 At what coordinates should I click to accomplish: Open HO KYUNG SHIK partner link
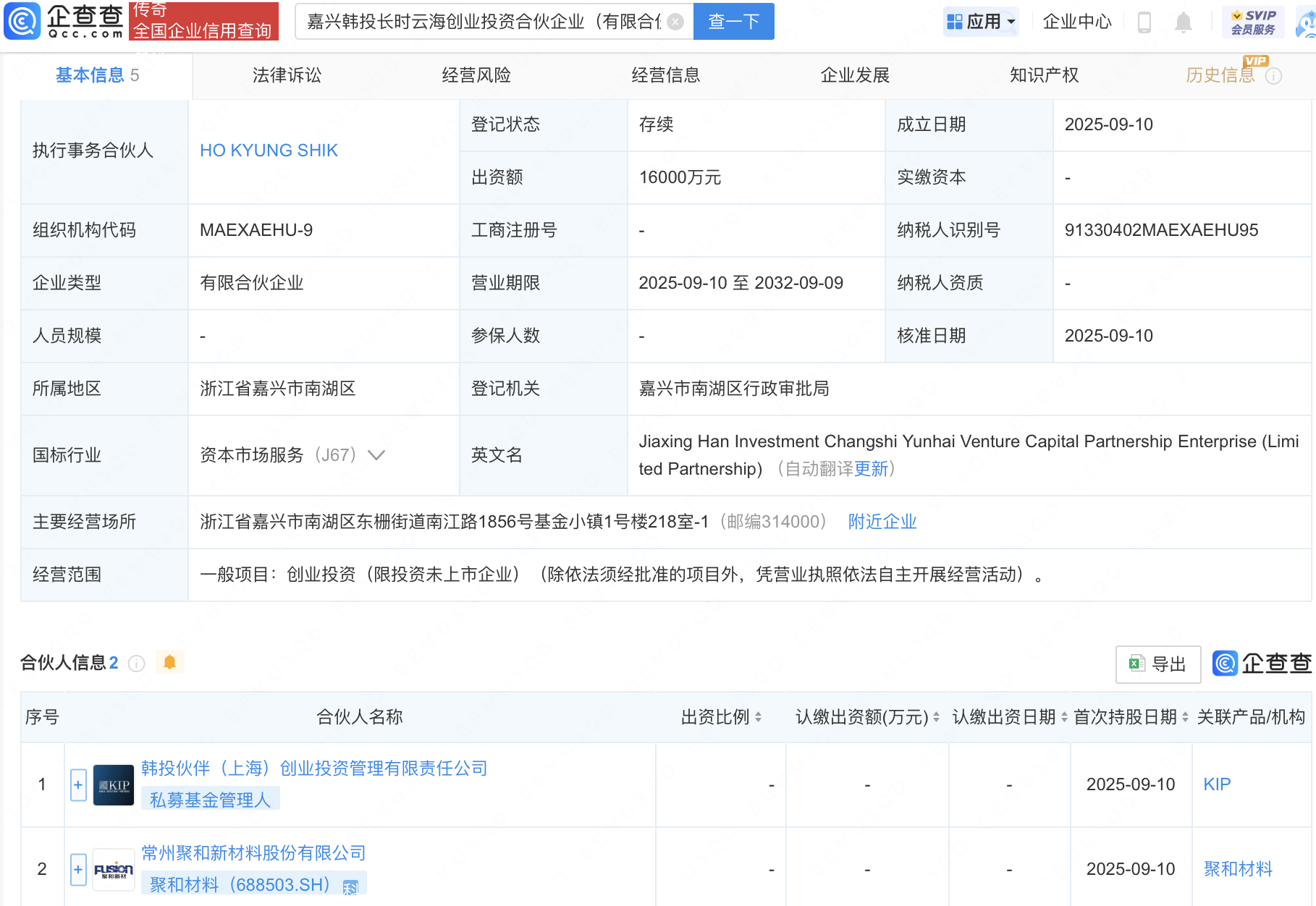(269, 151)
